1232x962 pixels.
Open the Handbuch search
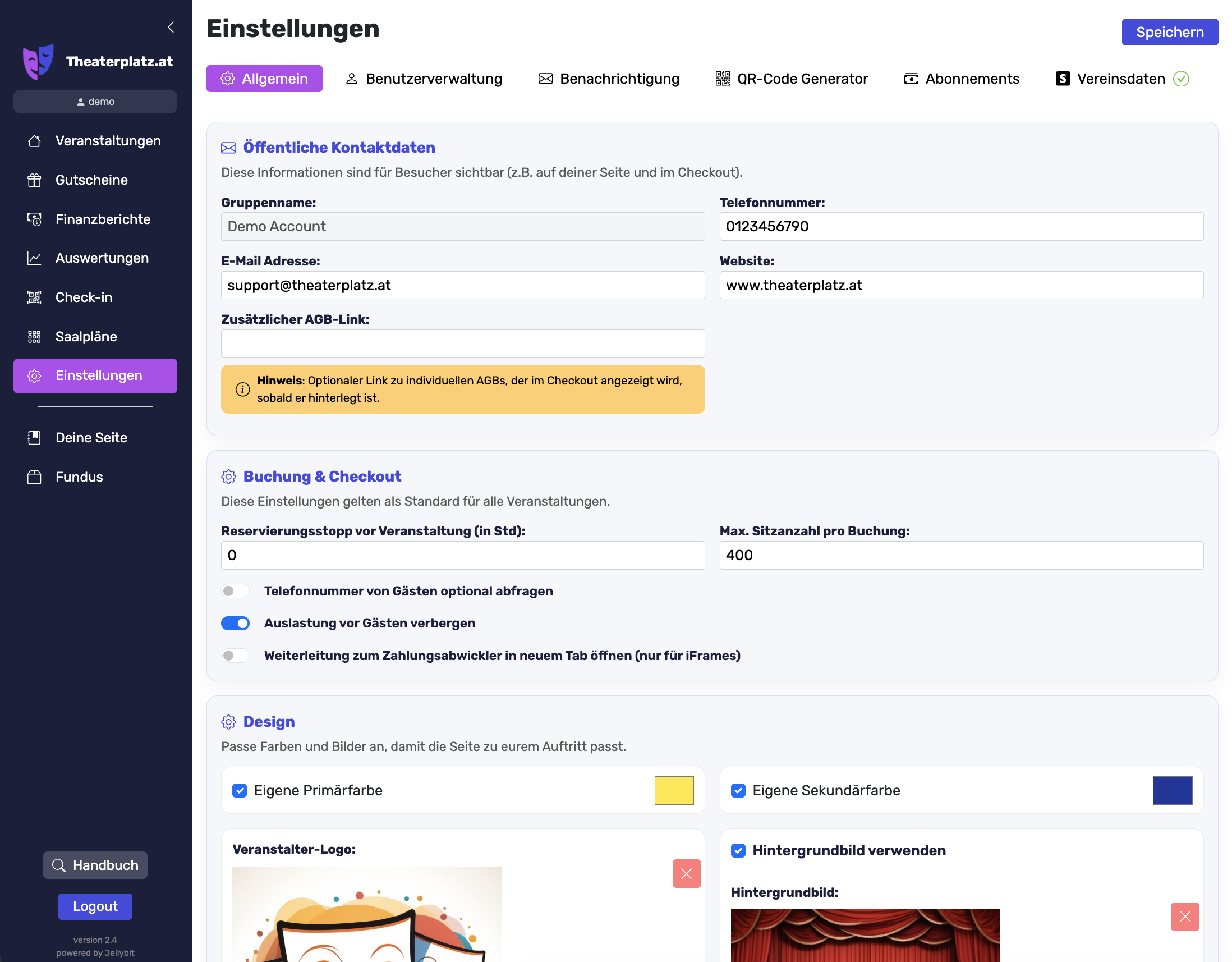pos(95,865)
